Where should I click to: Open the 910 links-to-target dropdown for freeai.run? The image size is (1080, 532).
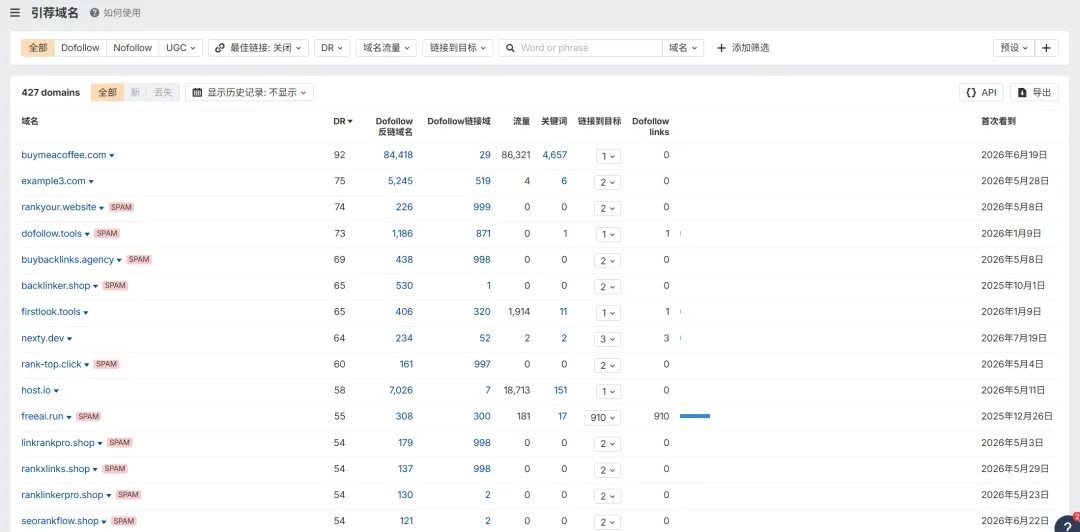603,418
